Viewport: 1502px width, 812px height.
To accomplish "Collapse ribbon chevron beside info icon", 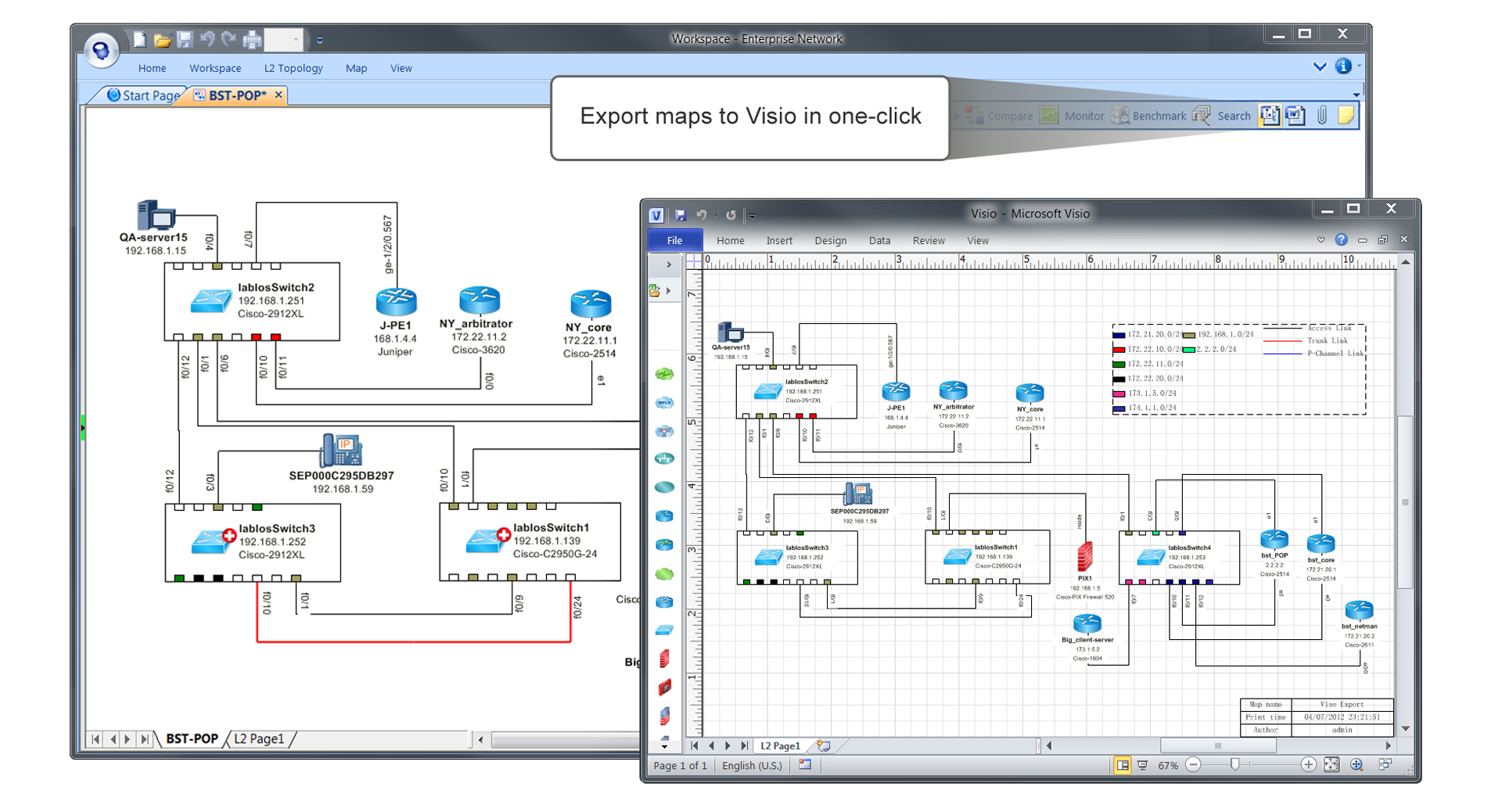I will (1320, 66).
